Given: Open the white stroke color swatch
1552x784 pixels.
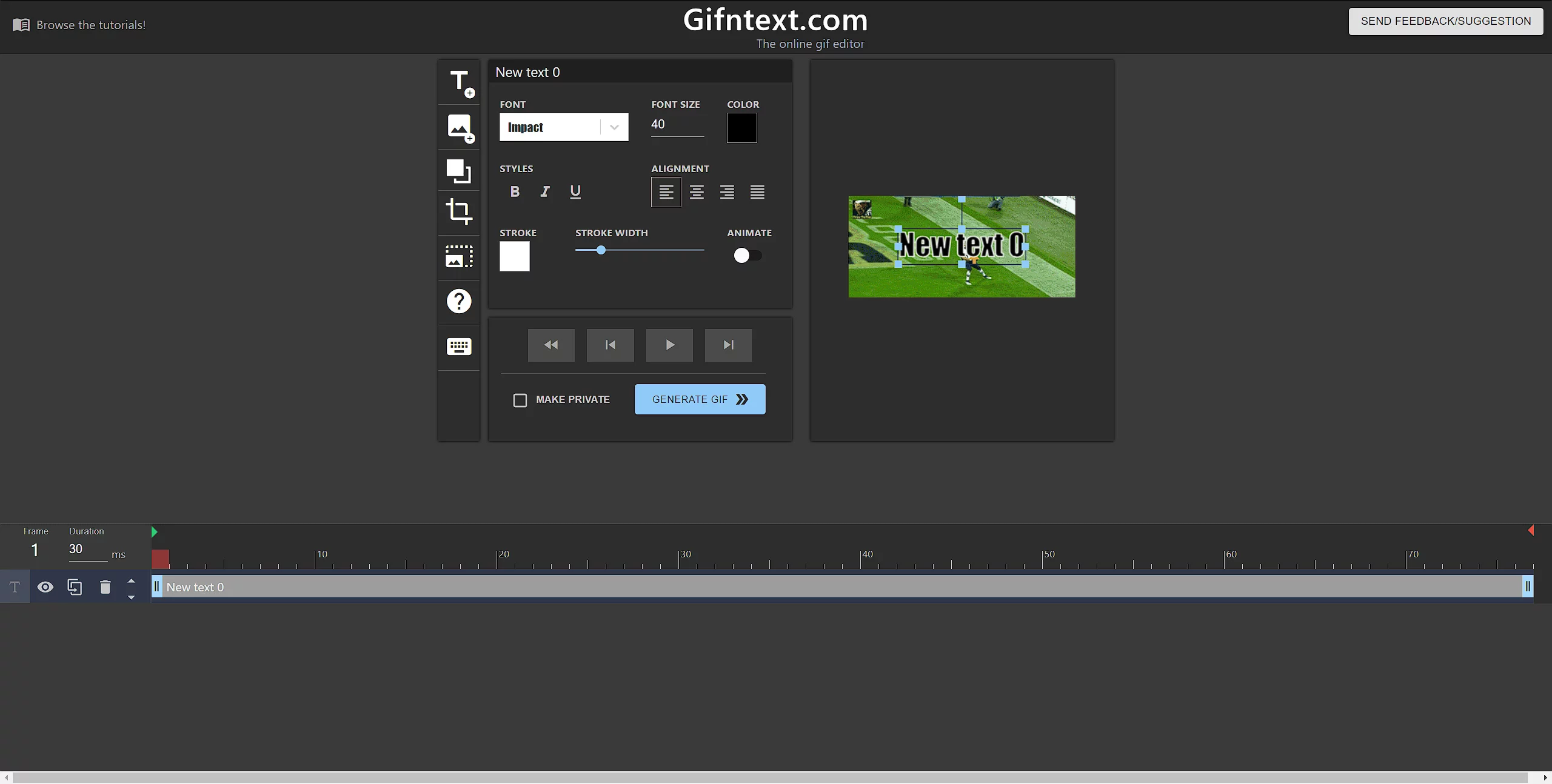Looking at the screenshot, I should [514, 256].
